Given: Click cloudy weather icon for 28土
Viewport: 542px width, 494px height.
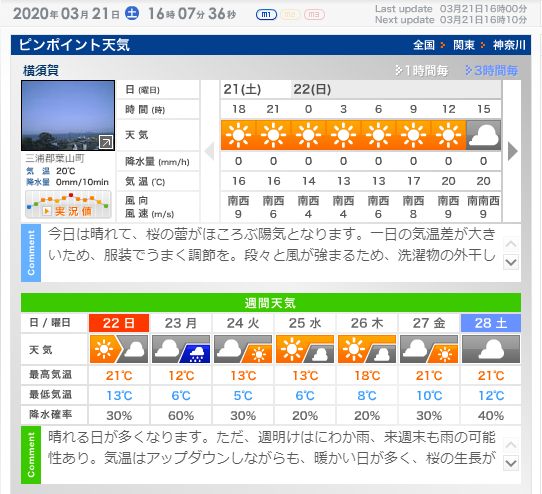Looking at the screenshot, I should tap(491, 349).
